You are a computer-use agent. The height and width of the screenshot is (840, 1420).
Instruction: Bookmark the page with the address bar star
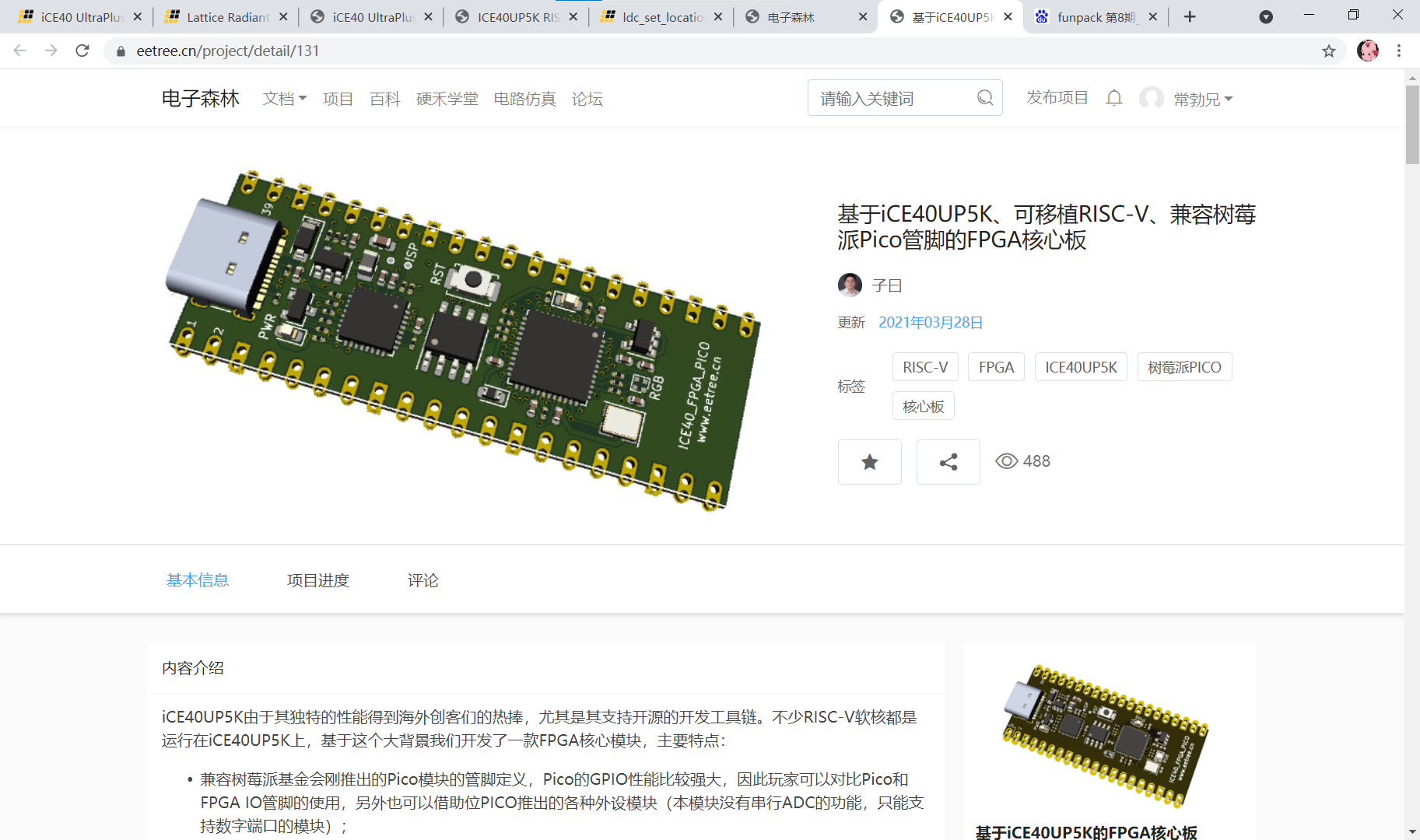click(1329, 51)
